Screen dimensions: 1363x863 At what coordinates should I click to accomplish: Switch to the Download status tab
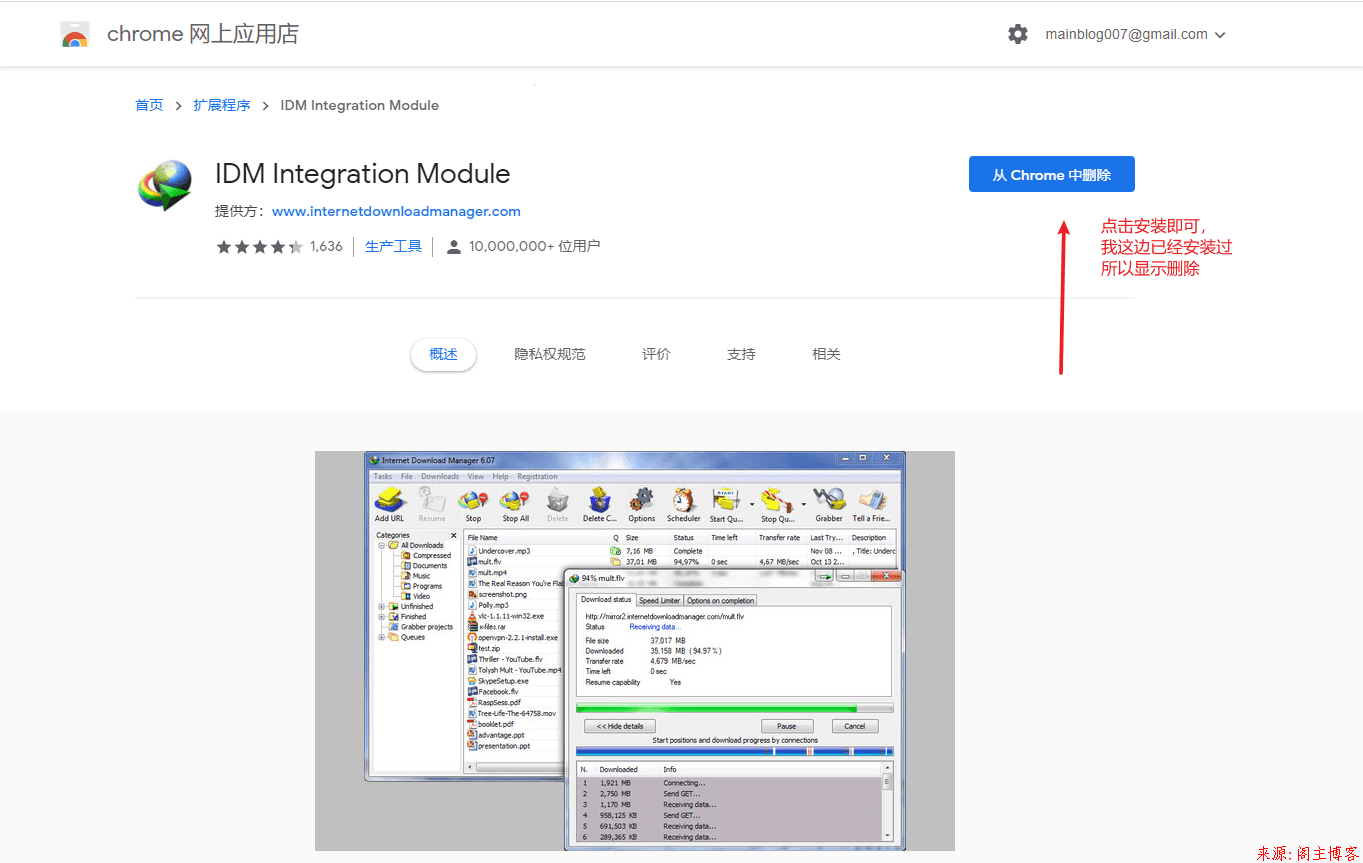[x=606, y=600]
